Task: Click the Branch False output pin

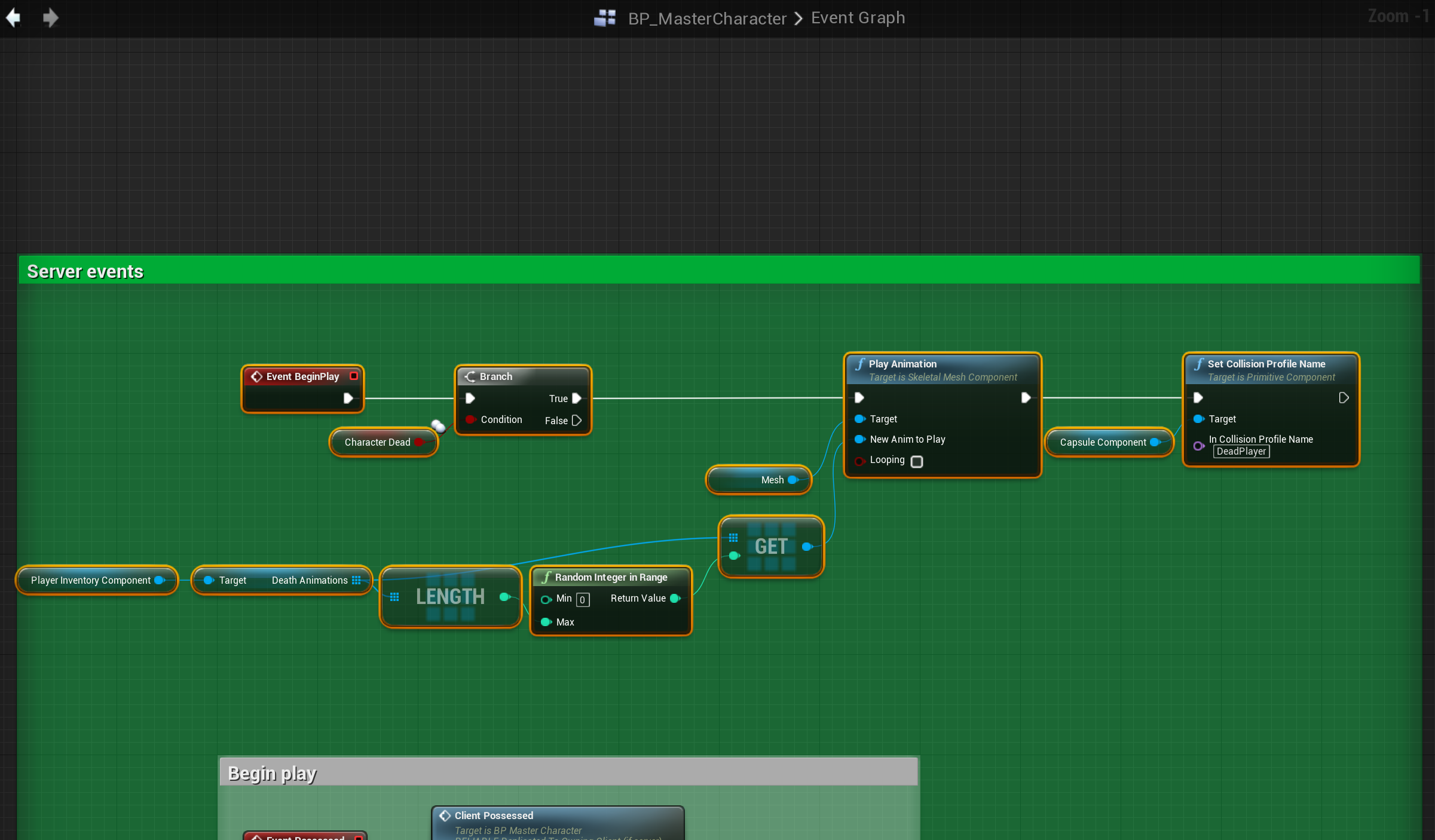Action: click(577, 421)
